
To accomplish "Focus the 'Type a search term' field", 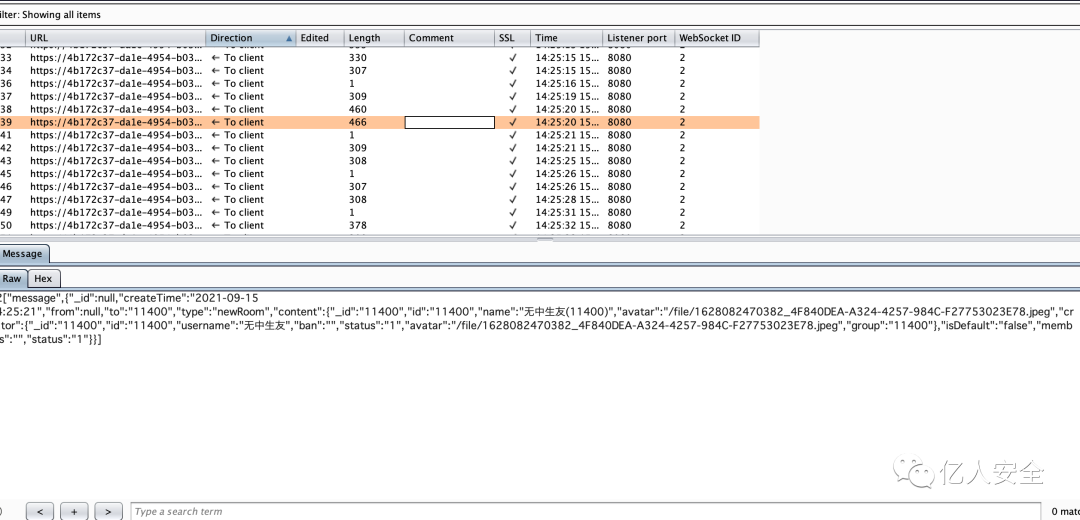I will (x=585, y=511).
